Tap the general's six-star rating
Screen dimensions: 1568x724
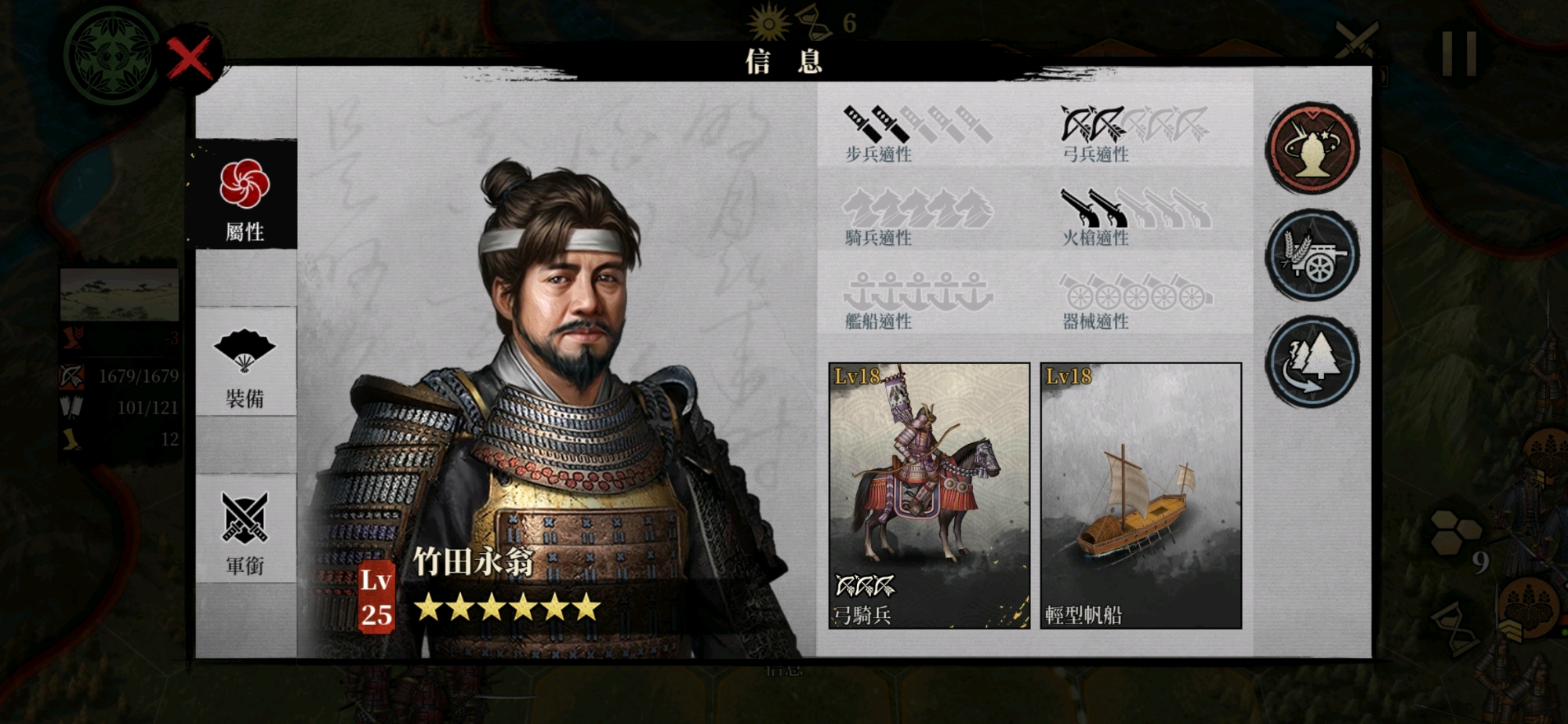(507, 608)
